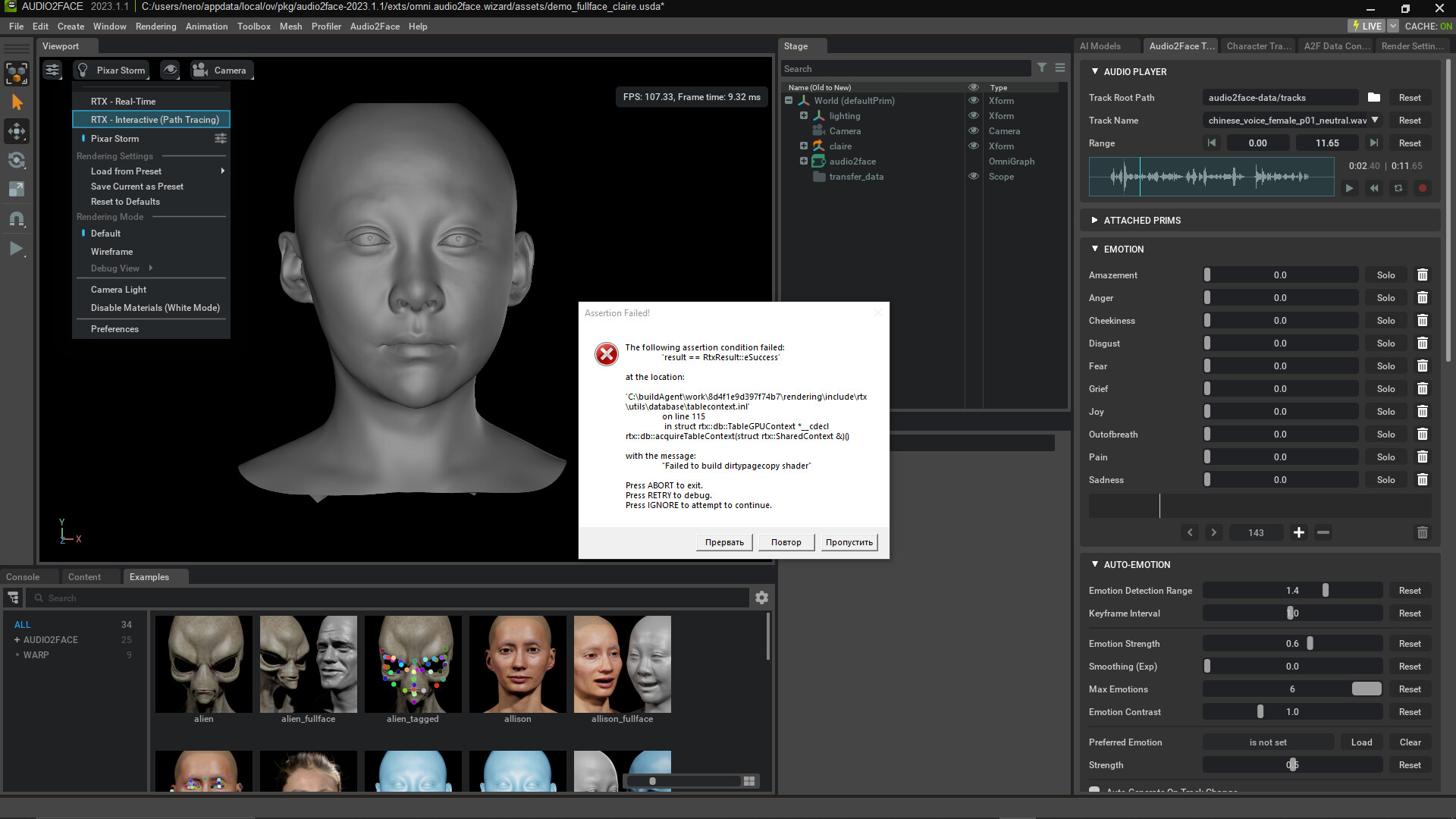Screen dimensions: 1456x819
Task: Open the Stage filter funnel icon
Action: coord(1042,68)
